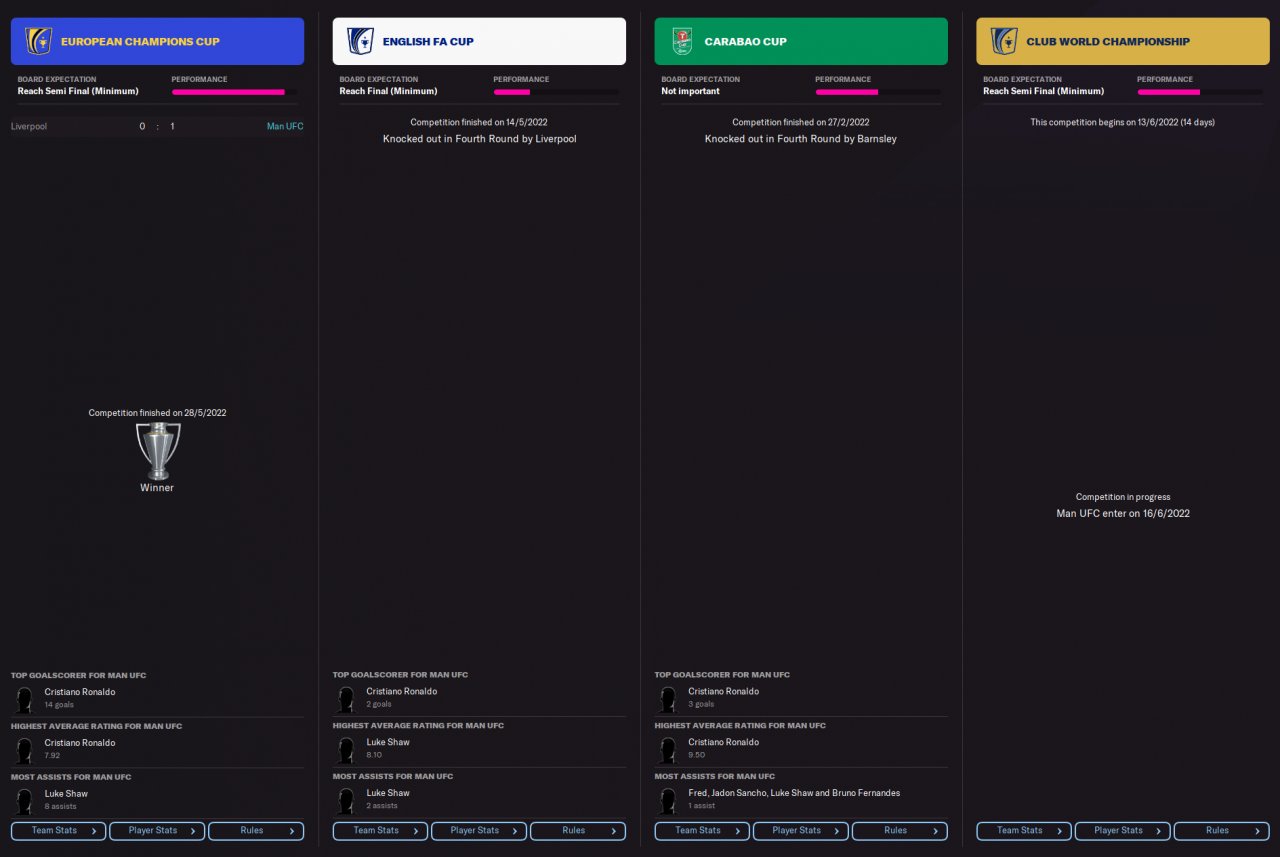Click 'Knocked out in Fourth Round by Liverpool'

(x=480, y=139)
